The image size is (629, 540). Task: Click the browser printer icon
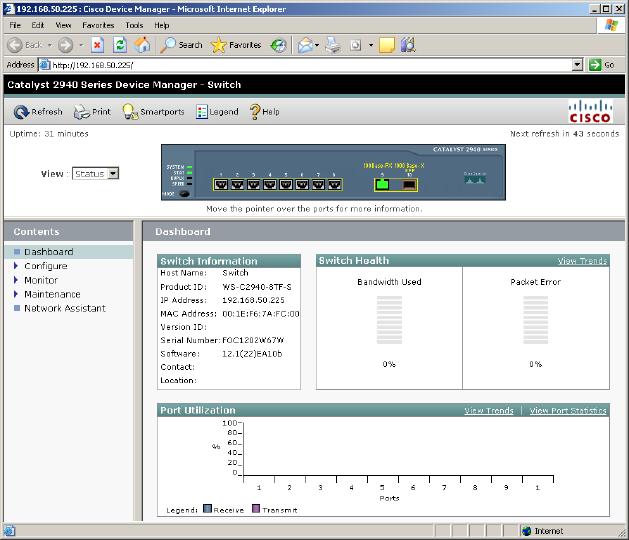pyautogui.click(x=333, y=45)
